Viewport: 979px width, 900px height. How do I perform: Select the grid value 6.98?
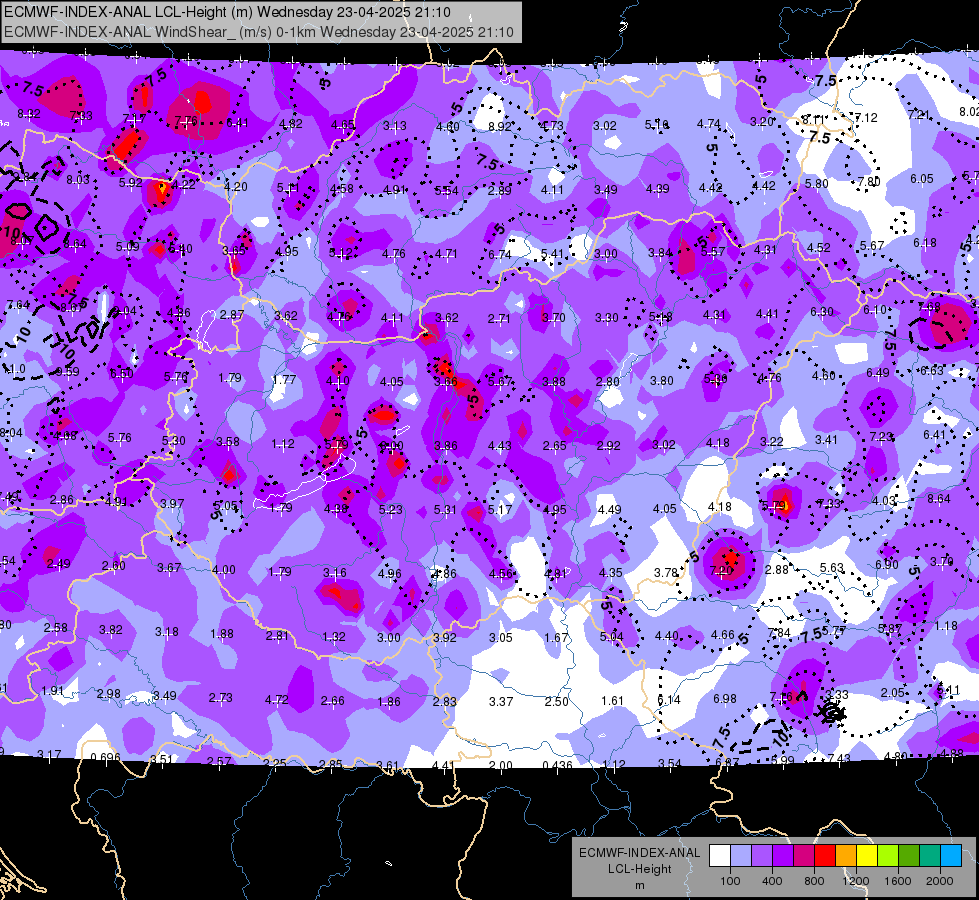pyautogui.click(x=725, y=699)
